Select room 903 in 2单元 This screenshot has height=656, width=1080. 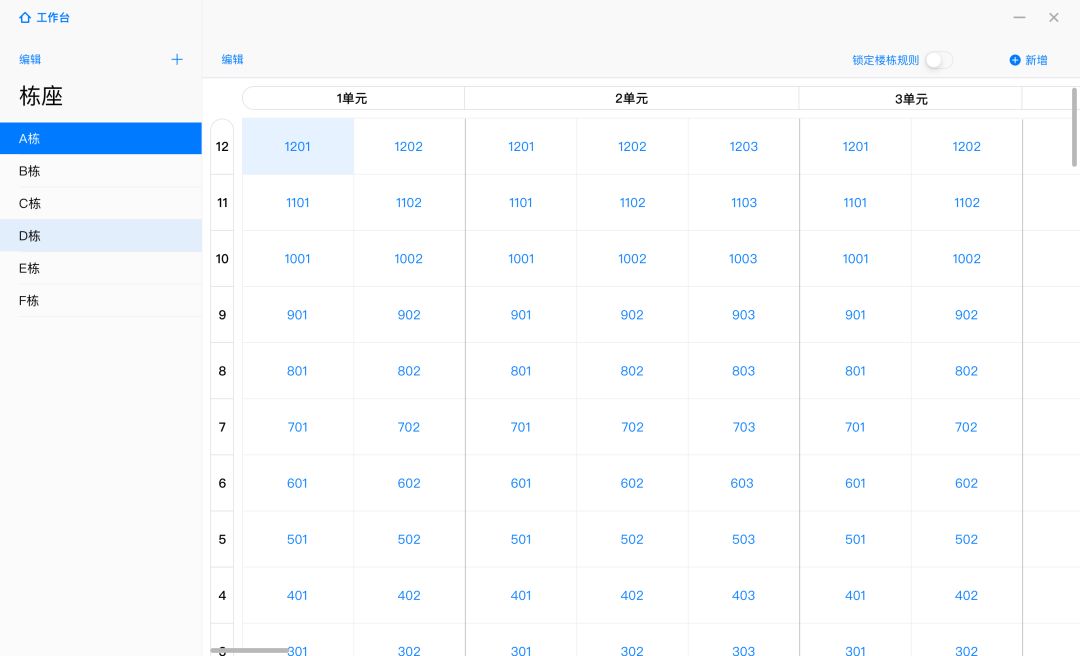pyautogui.click(x=743, y=315)
